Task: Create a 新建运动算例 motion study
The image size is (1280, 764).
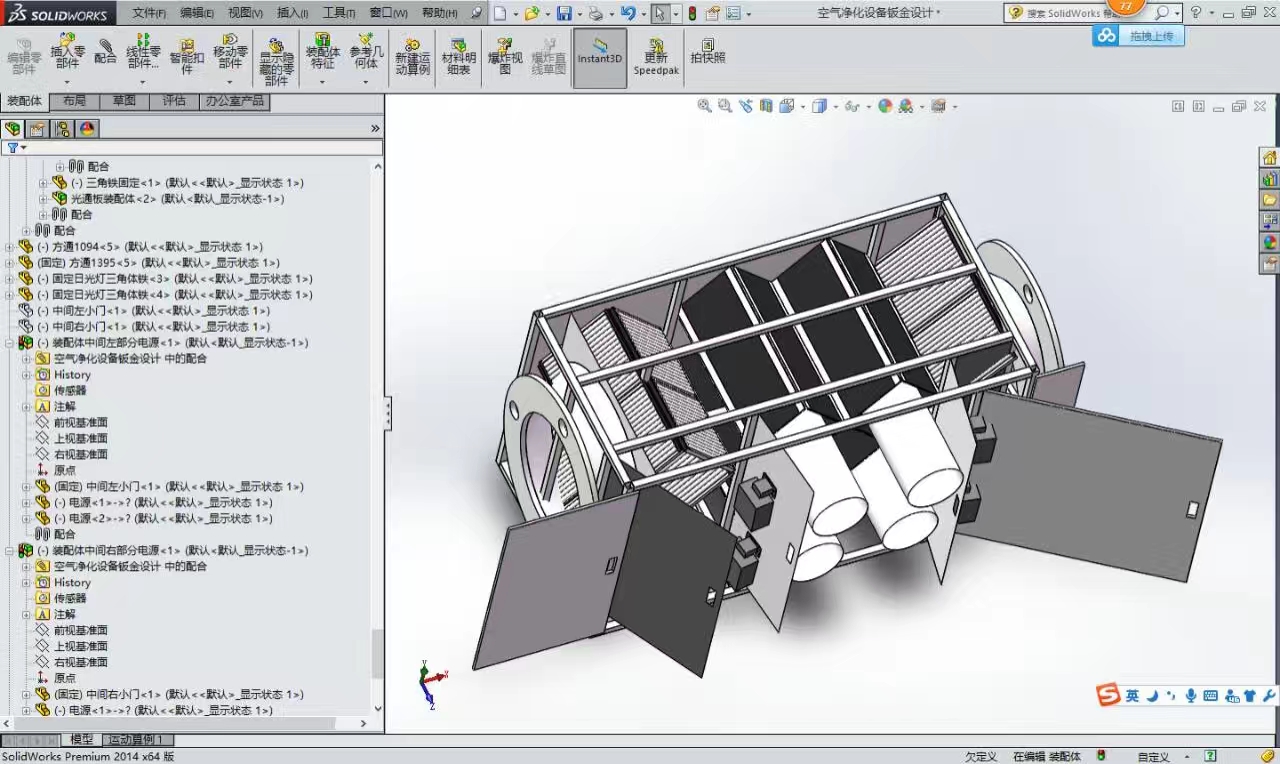Action: (x=412, y=57)
